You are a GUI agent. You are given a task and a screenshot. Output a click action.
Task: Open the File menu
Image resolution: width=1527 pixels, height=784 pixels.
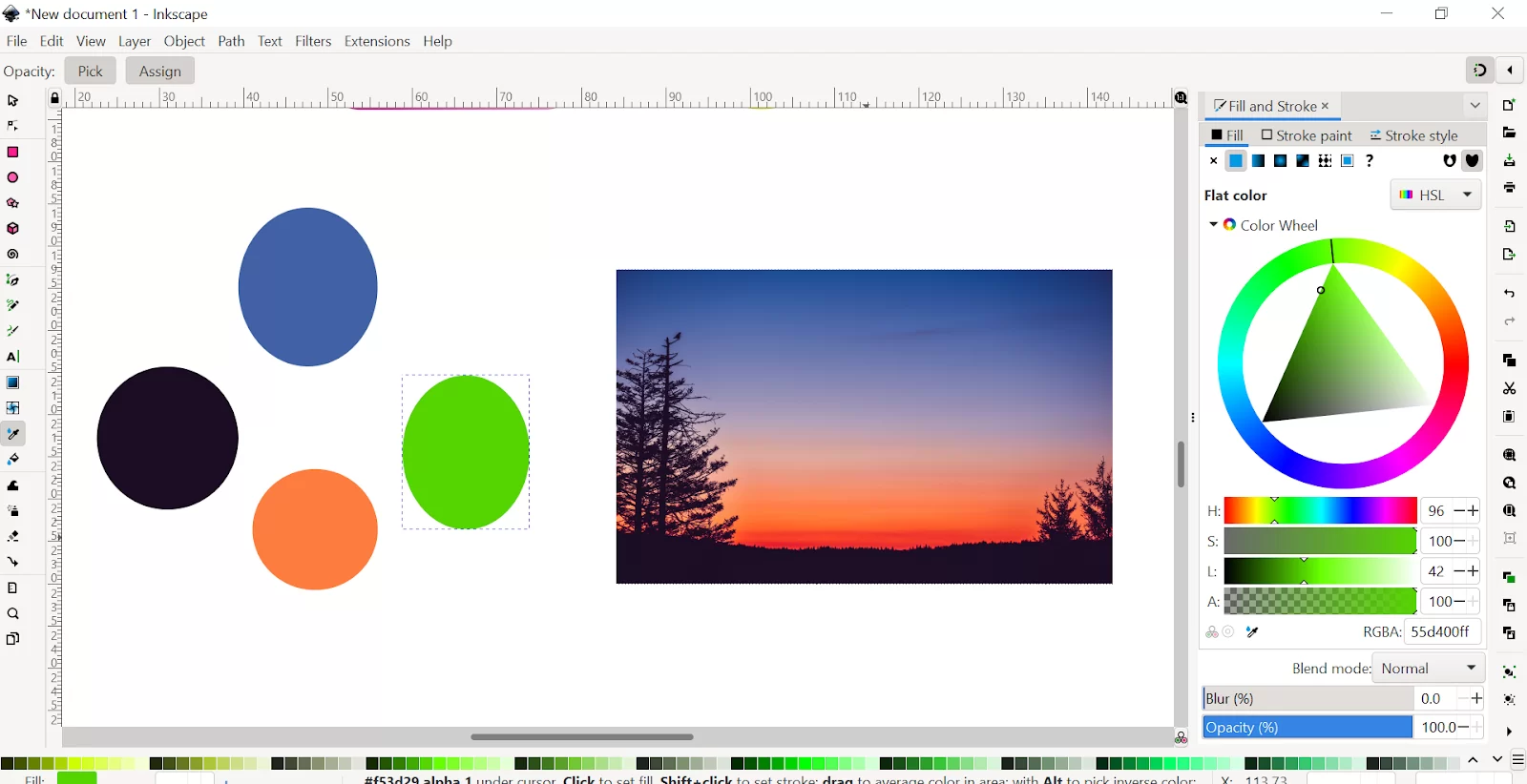[16, 41]
